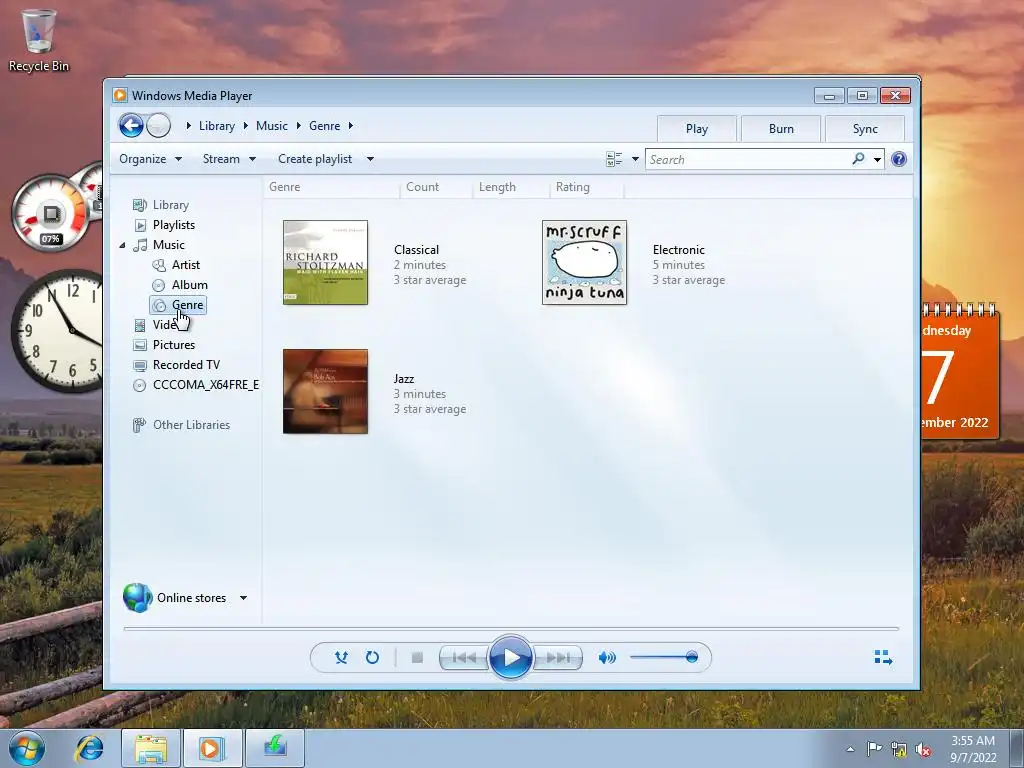Open Other Libraries

[191, 425]
